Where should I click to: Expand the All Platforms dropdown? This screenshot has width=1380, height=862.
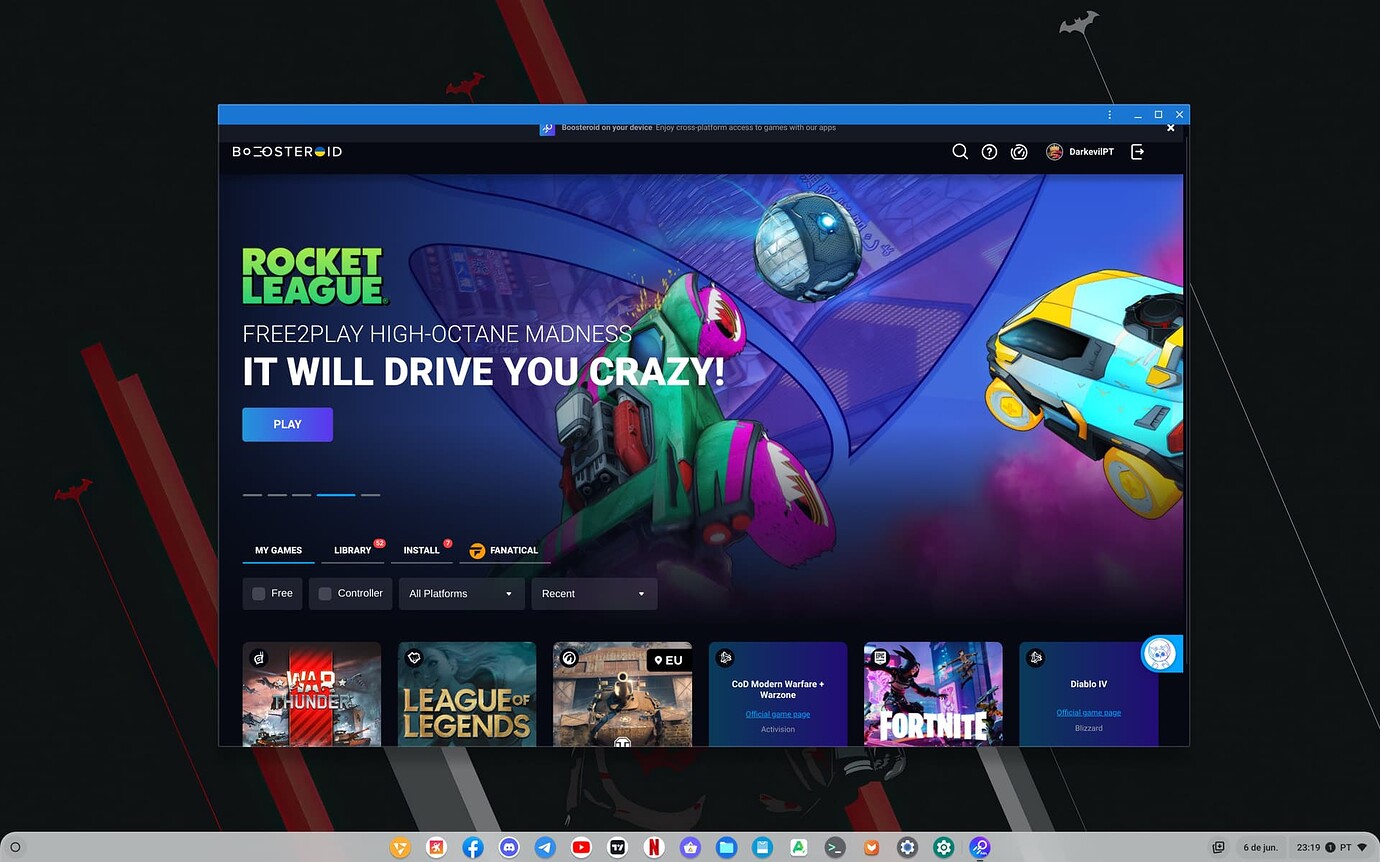coord(461,594)
